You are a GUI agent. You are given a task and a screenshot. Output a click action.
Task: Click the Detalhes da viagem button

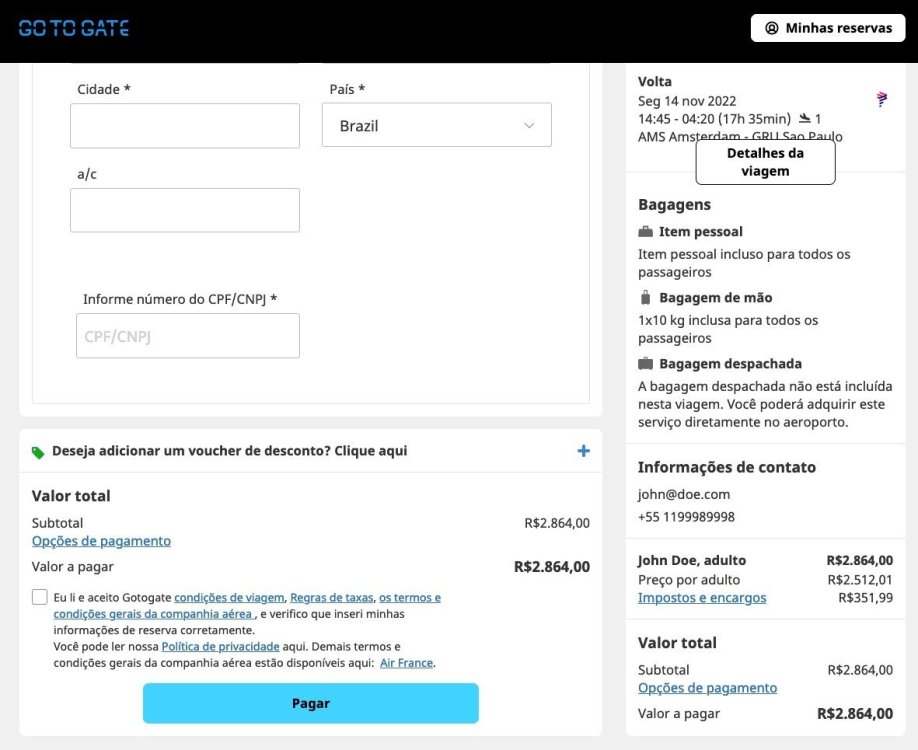[765, 162]
